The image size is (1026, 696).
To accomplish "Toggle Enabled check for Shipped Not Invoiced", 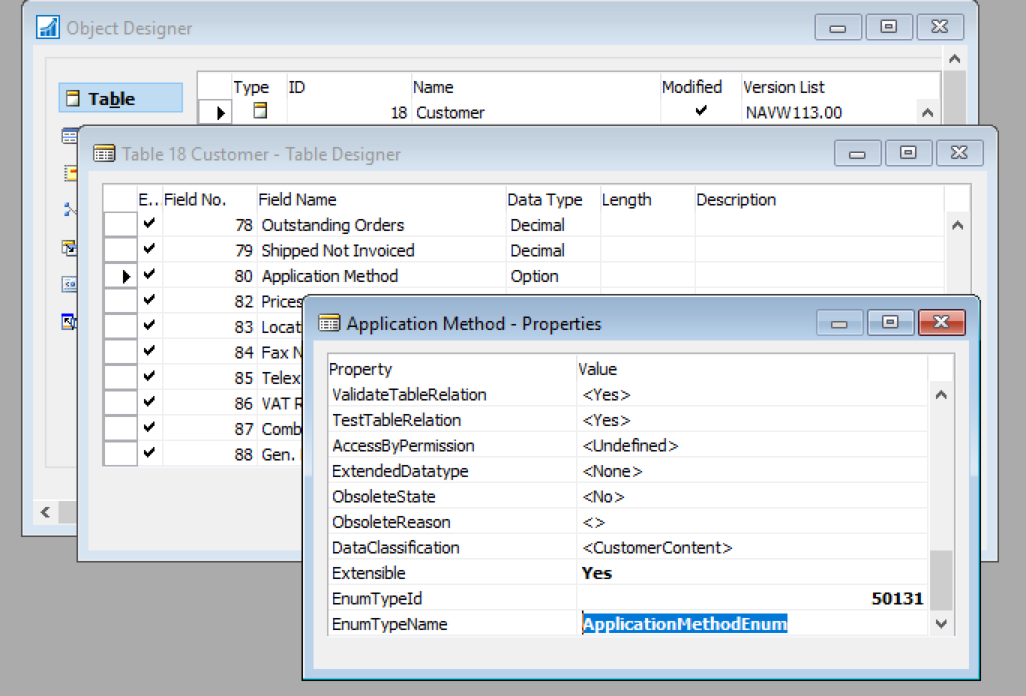I will pyautogui.click(x=149, y=250).
